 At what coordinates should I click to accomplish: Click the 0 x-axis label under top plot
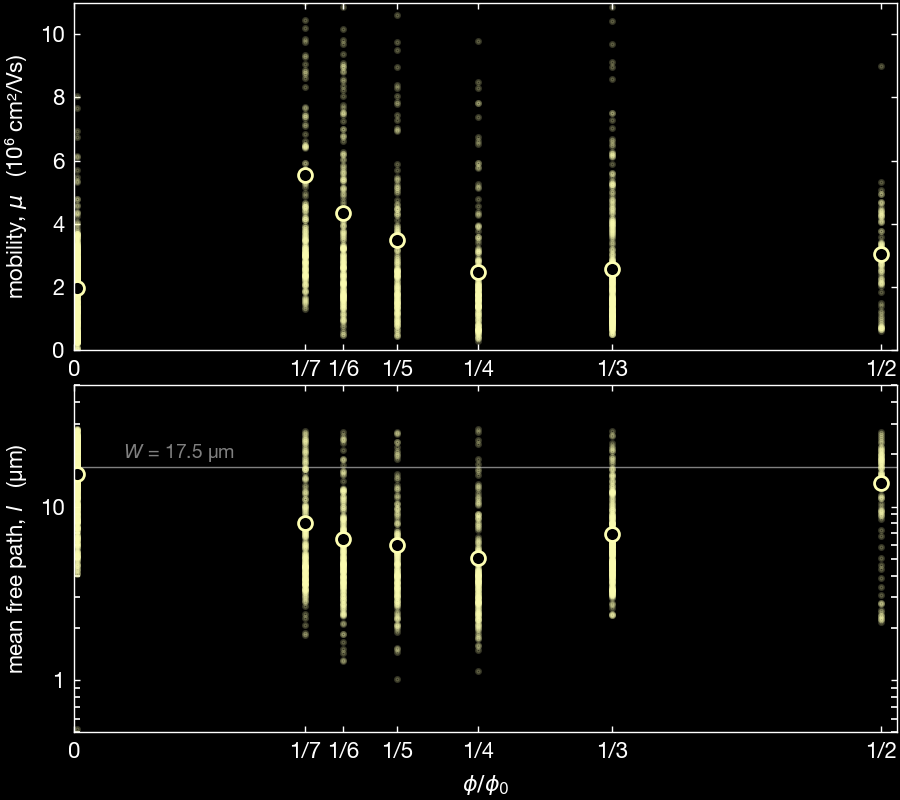coord(74,368)
